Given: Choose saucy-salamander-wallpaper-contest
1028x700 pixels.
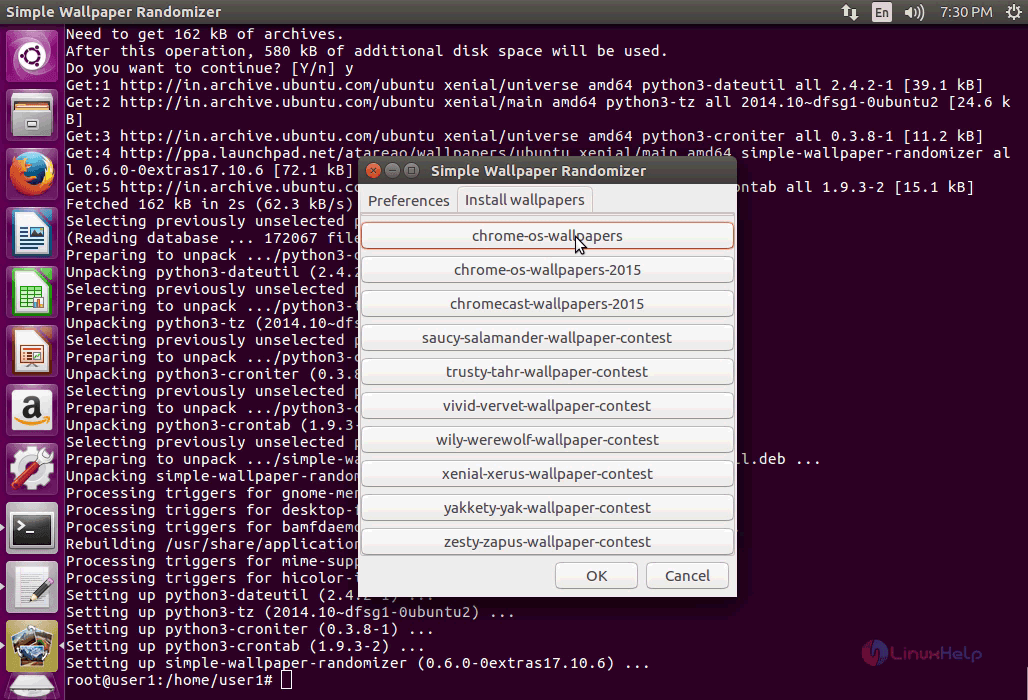Looking at the screenshot, I should click(547, 338).
